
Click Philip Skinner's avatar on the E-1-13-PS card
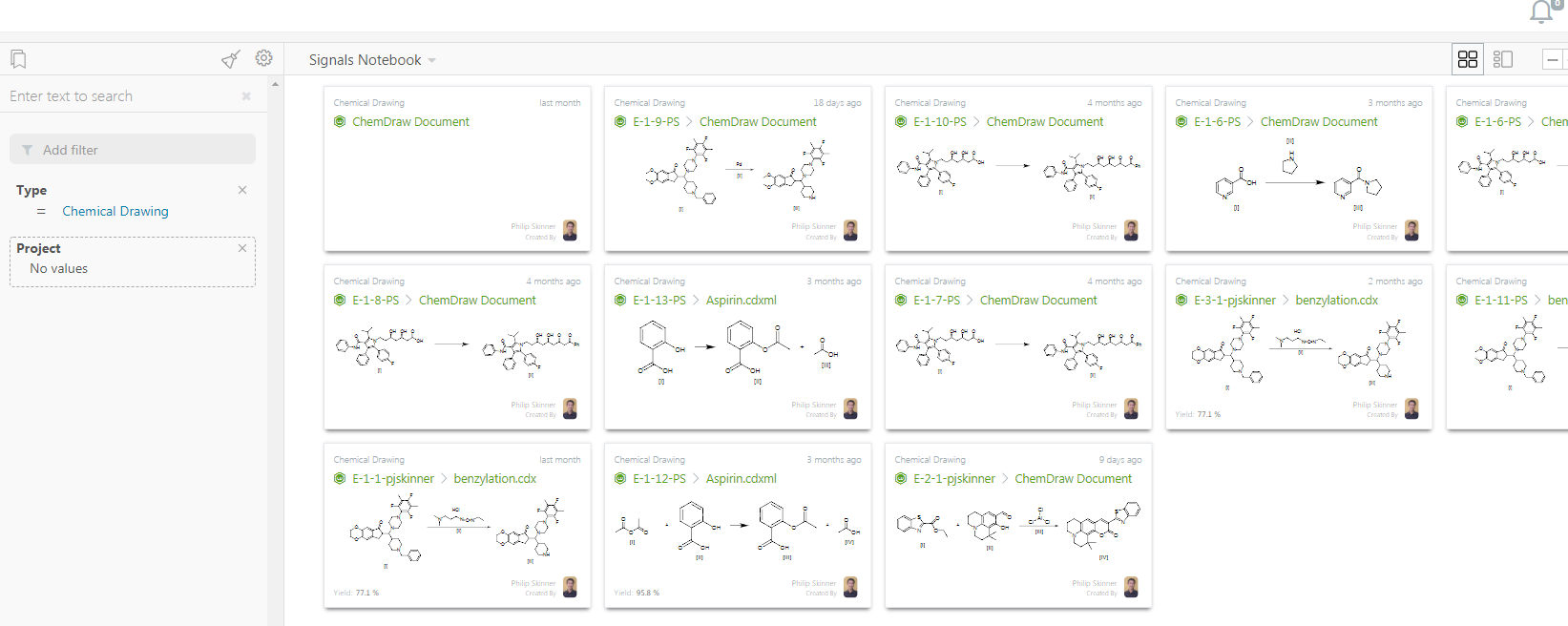click(850, 408)
